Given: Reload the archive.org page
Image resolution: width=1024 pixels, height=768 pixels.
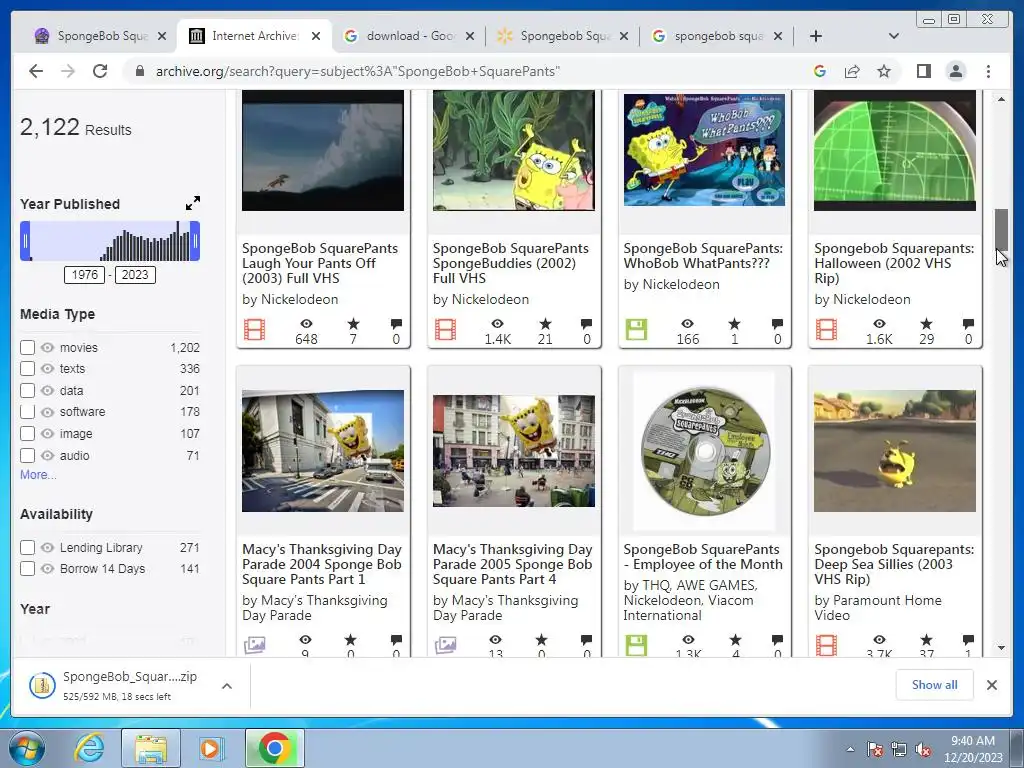Looking at the screenshot, I should (x=100, y=71).
